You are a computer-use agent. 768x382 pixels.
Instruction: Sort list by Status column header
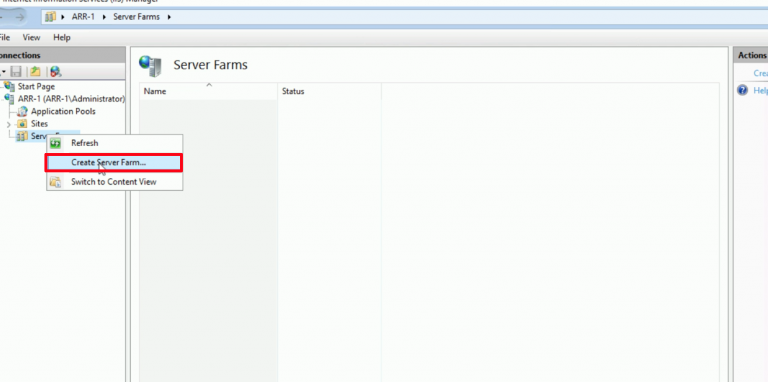[330, 92]
